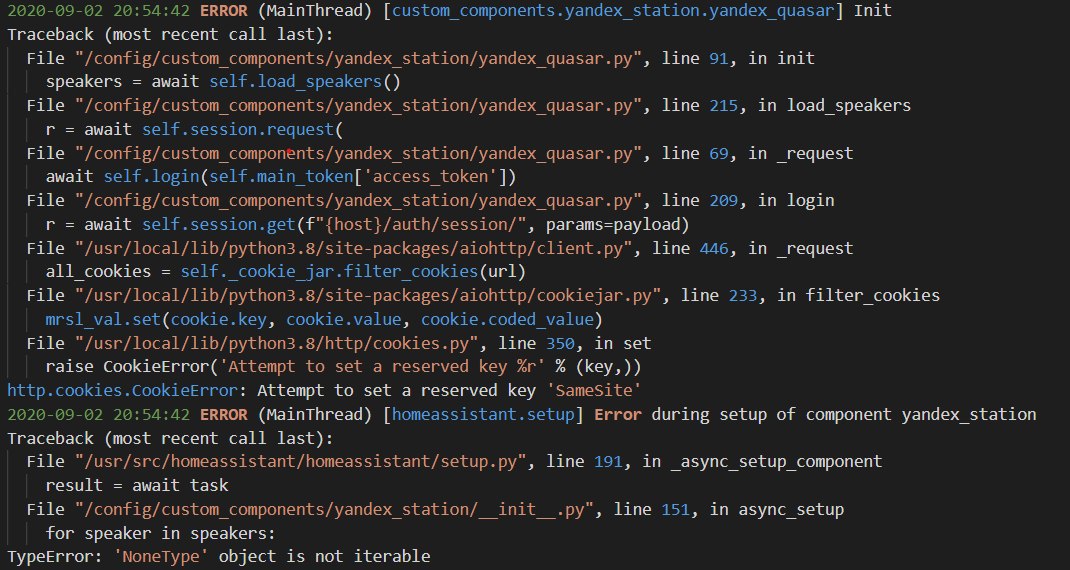Click 'self.main_token' in the login call
1070x570 pixels.
pyautogui.click(x=281, y=177)
